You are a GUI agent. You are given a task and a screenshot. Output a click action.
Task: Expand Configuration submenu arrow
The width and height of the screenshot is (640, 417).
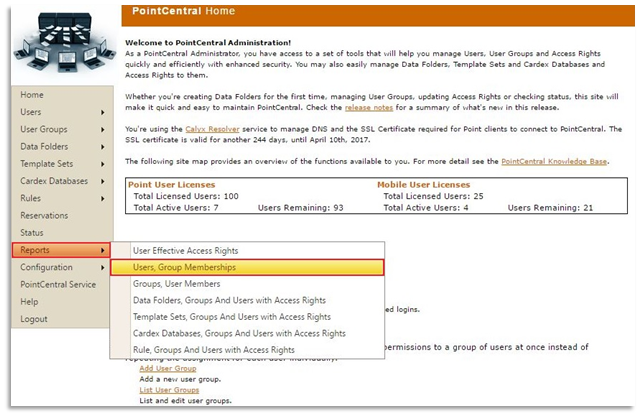pos(102,268)
